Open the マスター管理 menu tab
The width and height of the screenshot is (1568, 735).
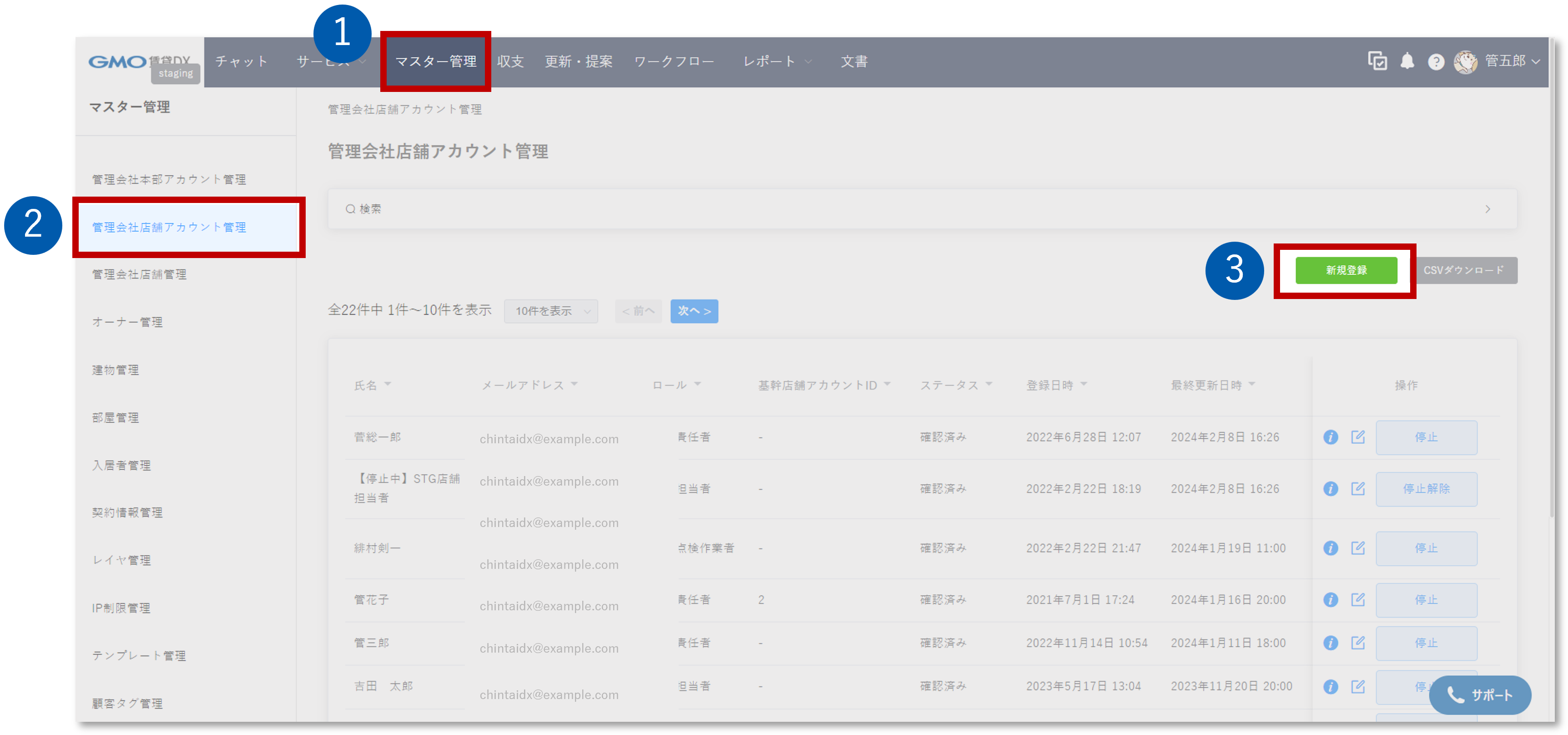[x=436, y=61]
